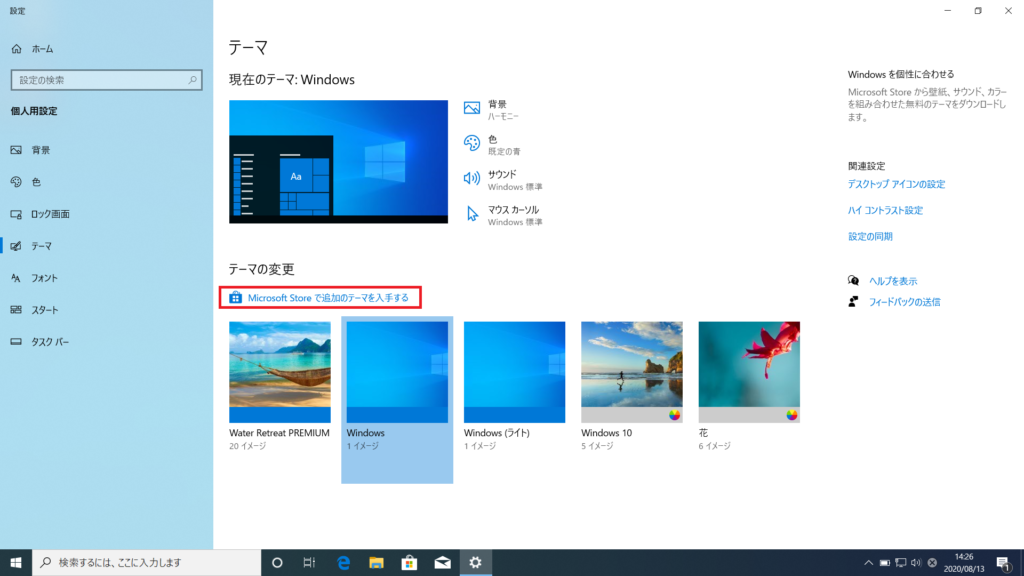Open Microsoft Store from taskbar
Viewport: 1024px width, 576px height.
pos(409,562)
